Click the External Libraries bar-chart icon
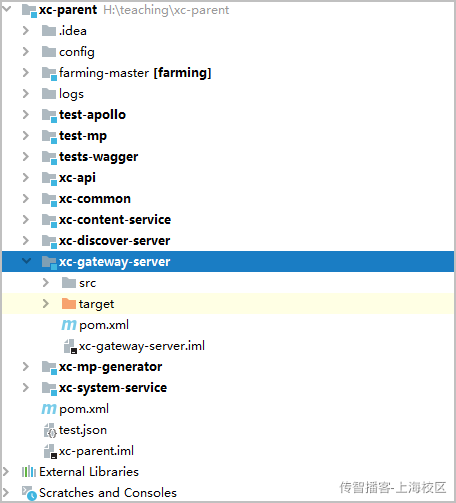 [x=29, y=472]
